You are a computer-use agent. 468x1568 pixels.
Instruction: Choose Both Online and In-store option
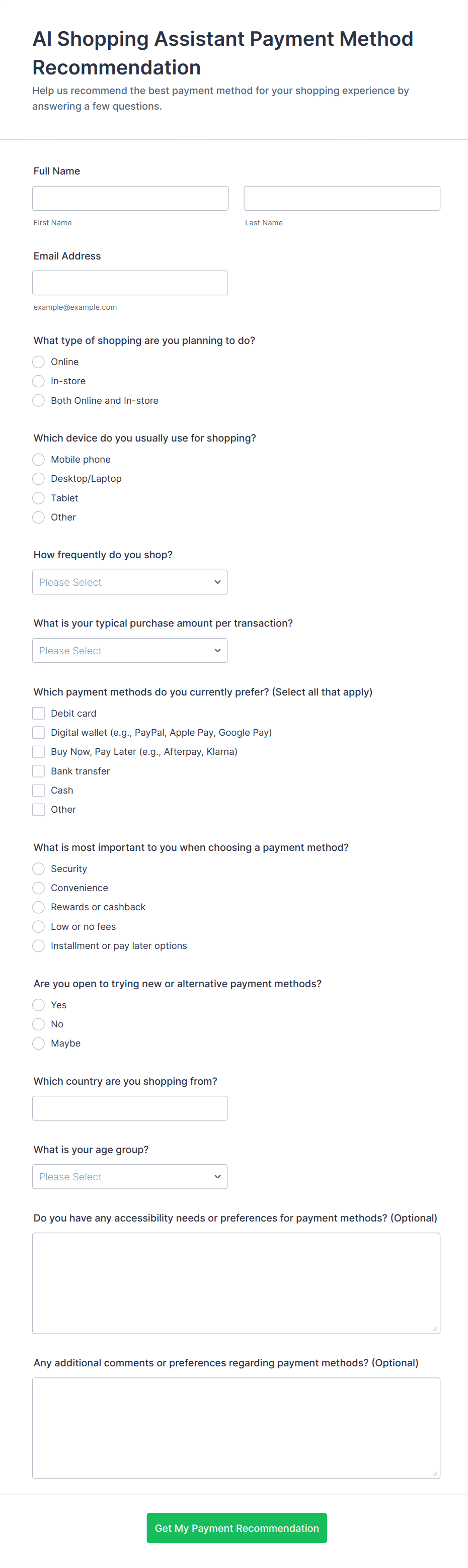(38, 400)
